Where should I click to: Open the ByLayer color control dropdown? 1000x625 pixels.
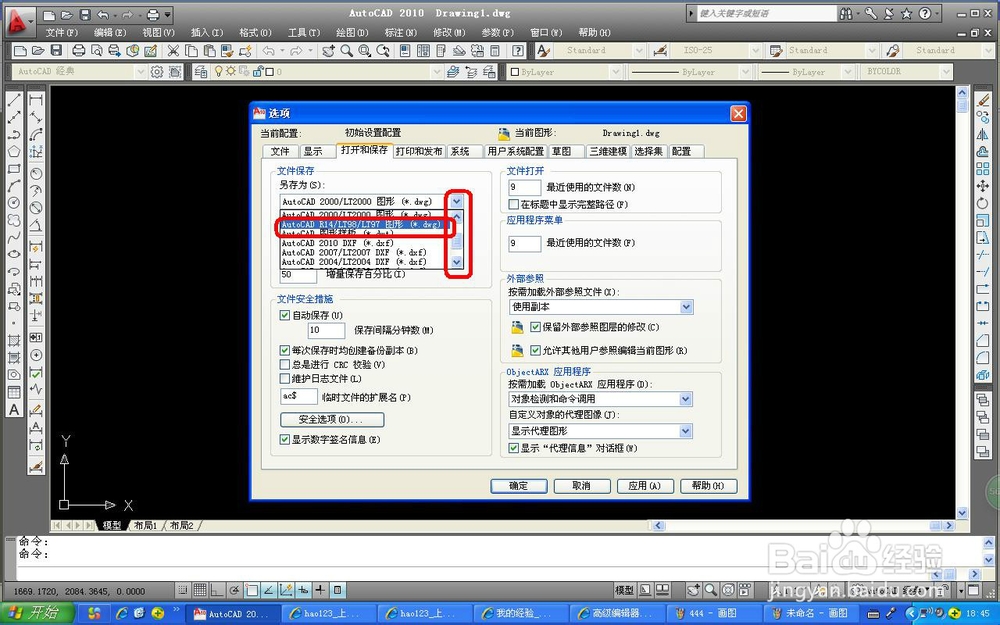tap(615, 72)
